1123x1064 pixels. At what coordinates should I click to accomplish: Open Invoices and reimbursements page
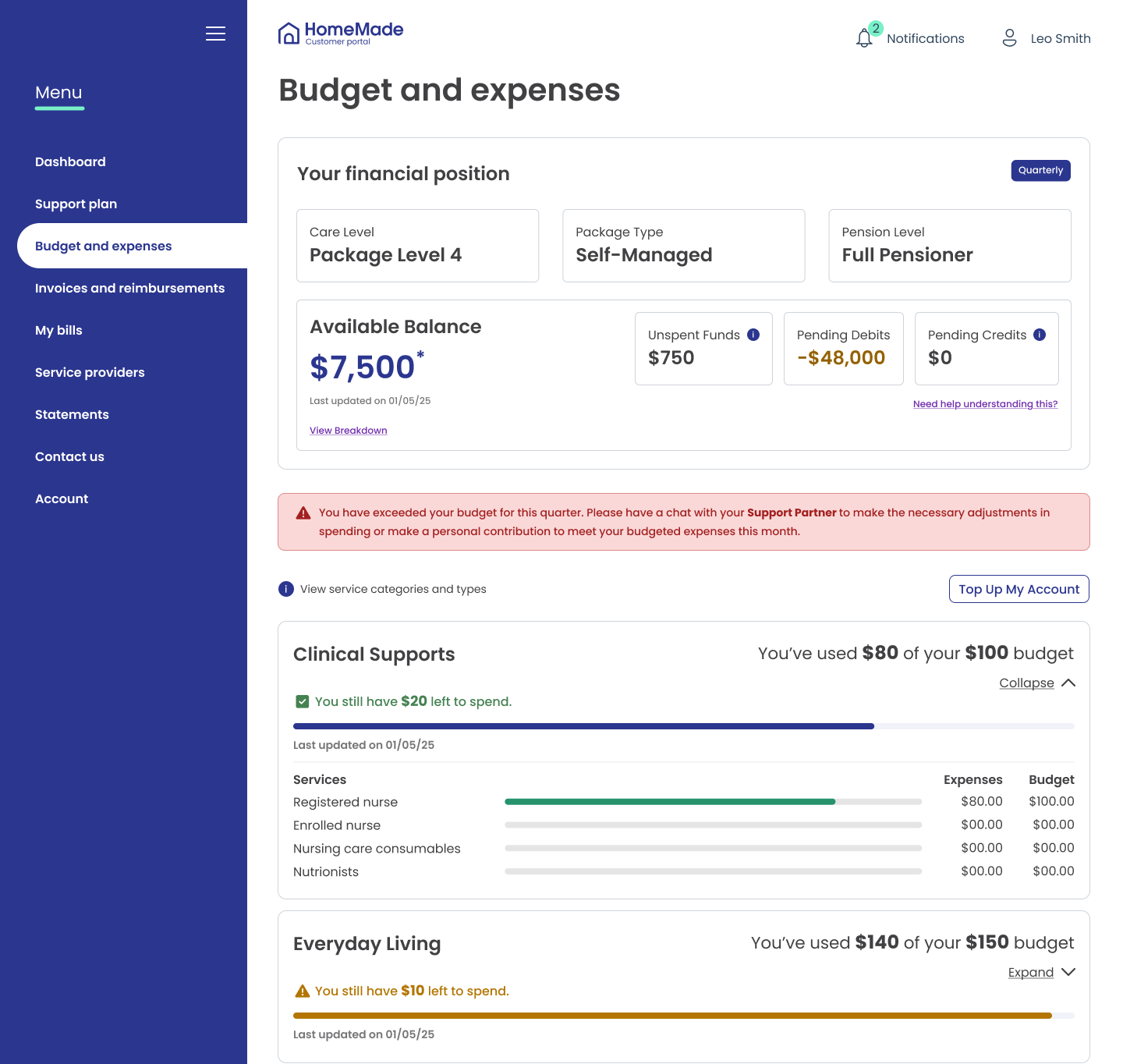coord(129,288)
